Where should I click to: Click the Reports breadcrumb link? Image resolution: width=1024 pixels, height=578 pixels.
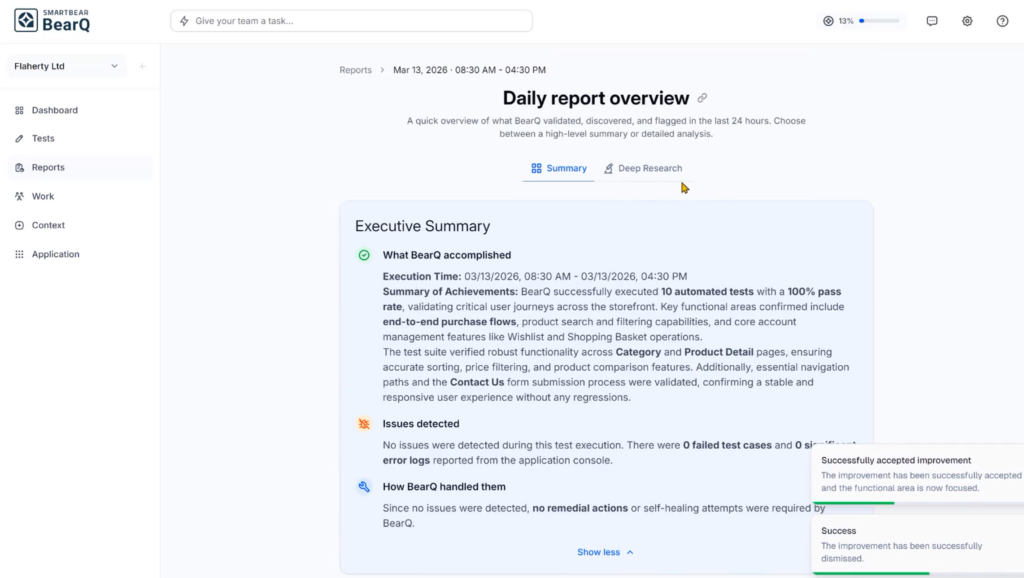pyautogui.click(x=355, y=70)
